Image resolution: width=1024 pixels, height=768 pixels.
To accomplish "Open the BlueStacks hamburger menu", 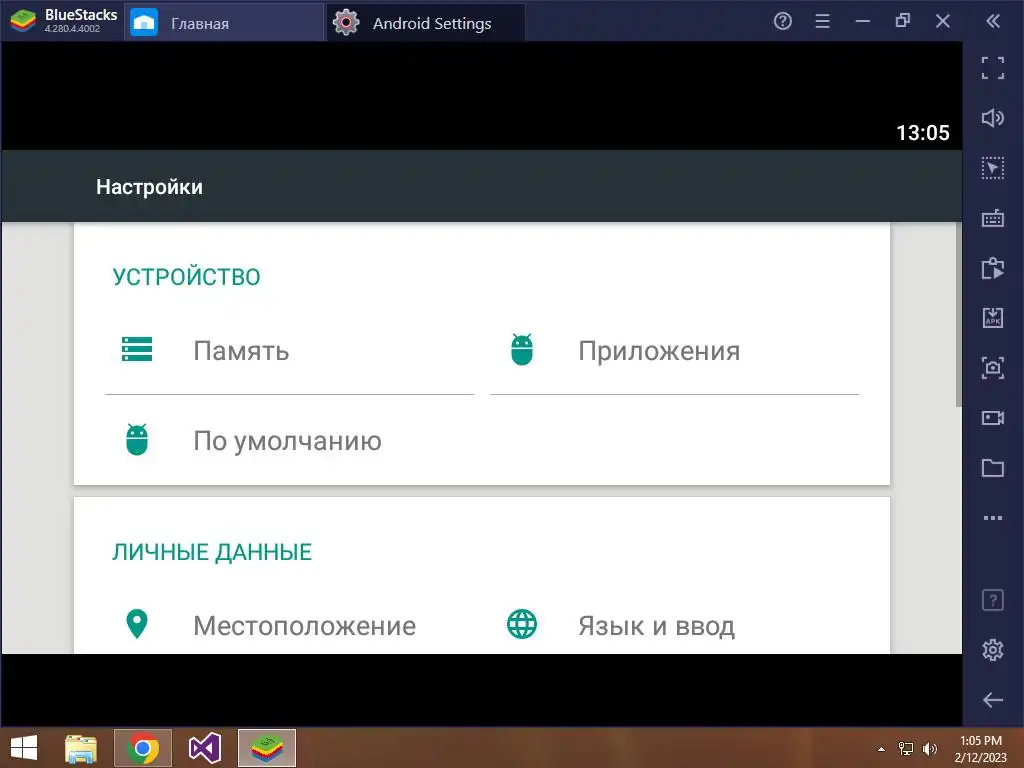I will (x=822, y=22).
